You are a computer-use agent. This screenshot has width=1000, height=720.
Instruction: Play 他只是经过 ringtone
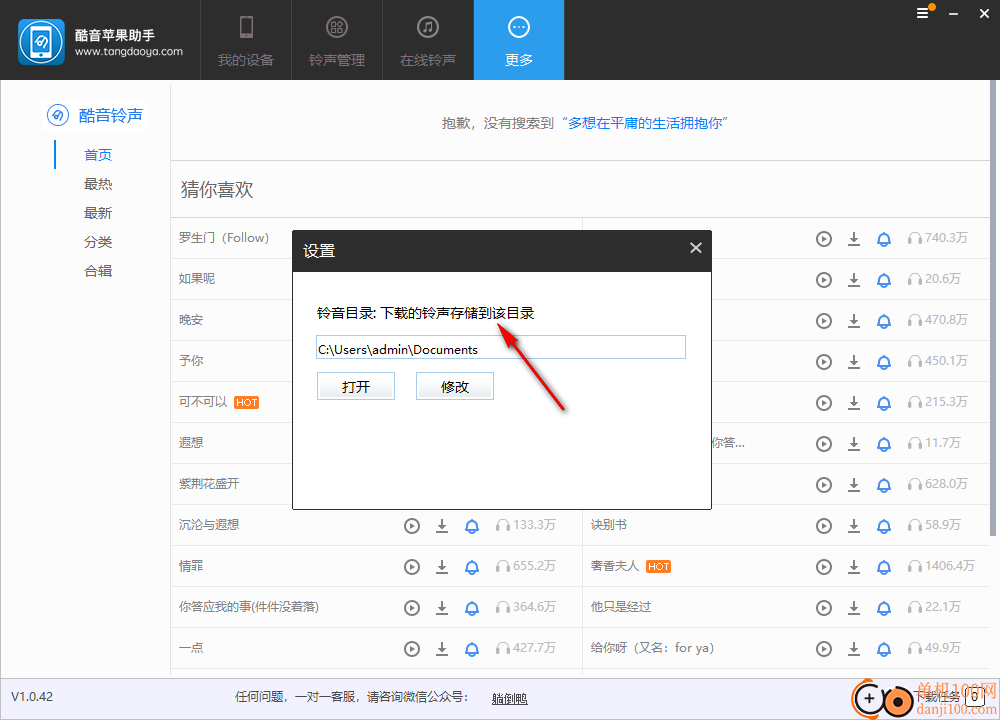(x=824, y=608)
